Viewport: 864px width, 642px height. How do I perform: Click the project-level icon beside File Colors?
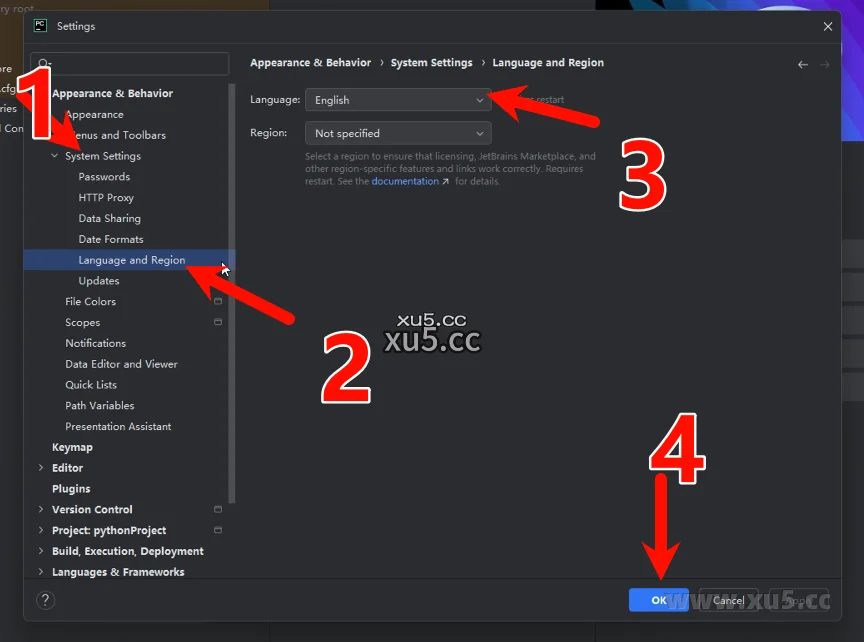[x=218, y=301]
